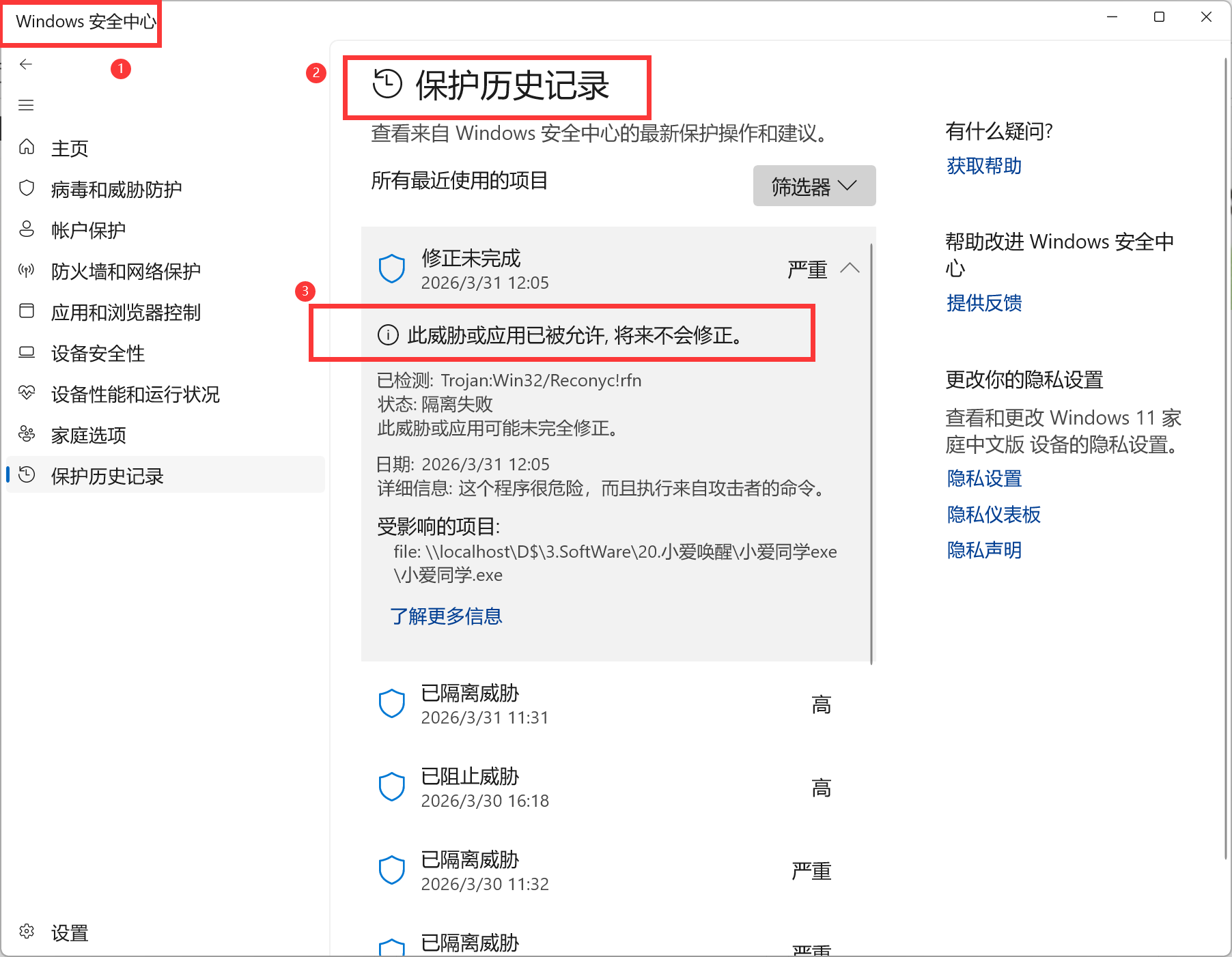
Task: Collapse the 修正未完成 threat entry
Action: tap(851, 268)
